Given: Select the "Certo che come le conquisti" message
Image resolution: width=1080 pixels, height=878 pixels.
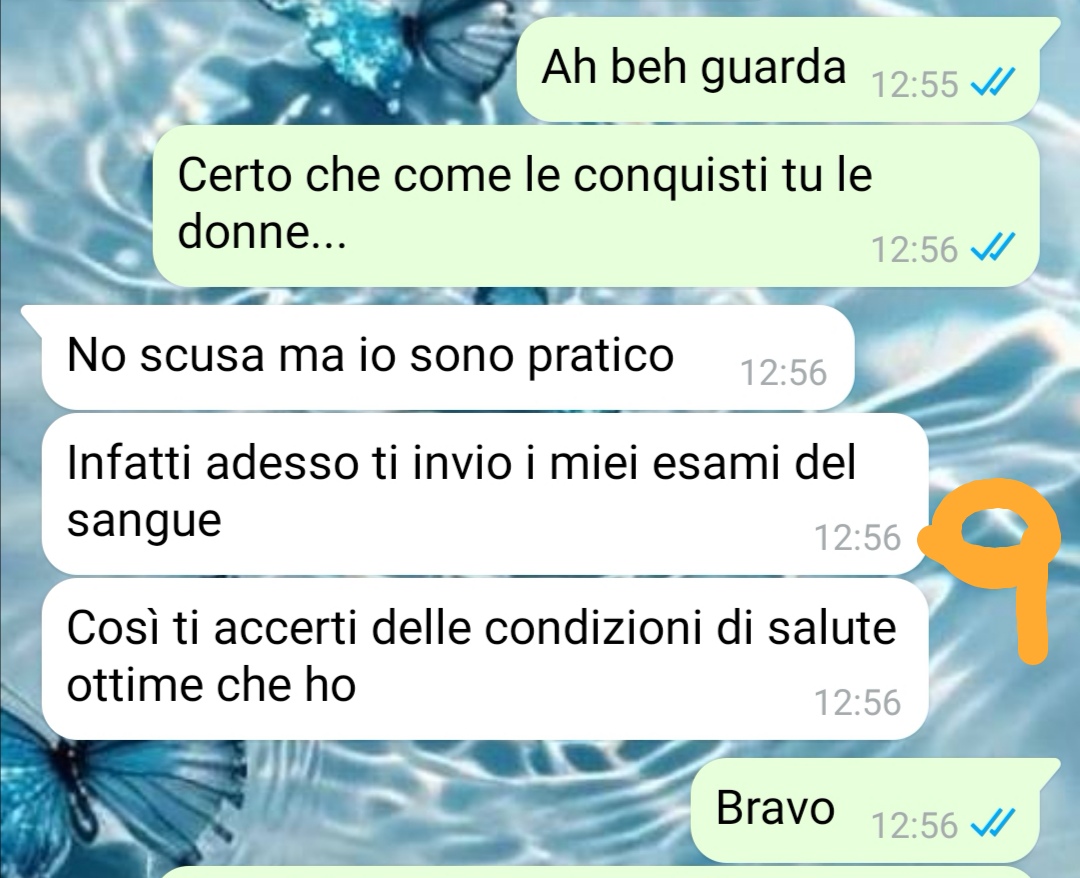Looking at the screenshot, I should [596, 205].
